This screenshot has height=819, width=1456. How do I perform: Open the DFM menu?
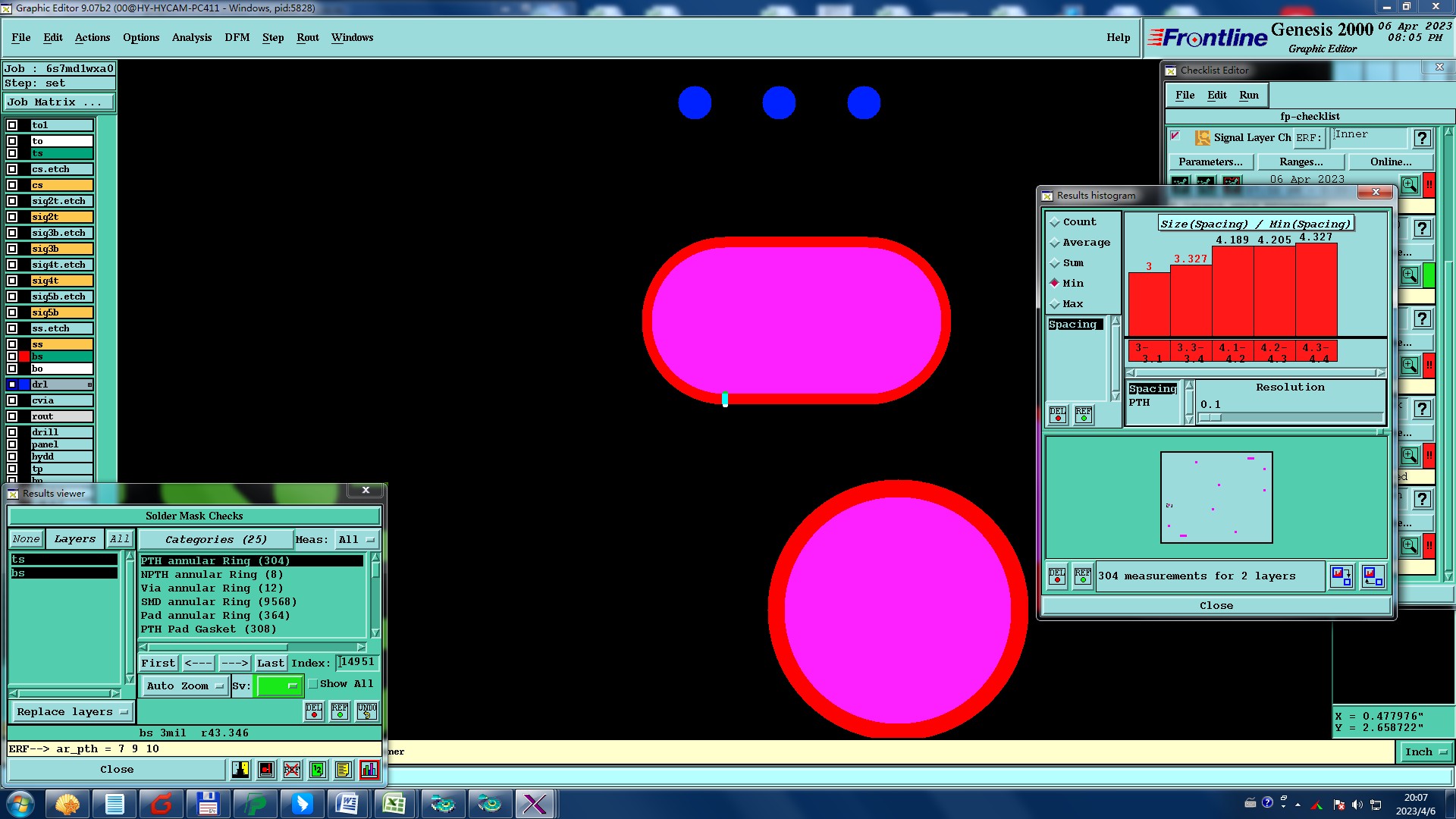pyautogui.click(x=237, y=37)
